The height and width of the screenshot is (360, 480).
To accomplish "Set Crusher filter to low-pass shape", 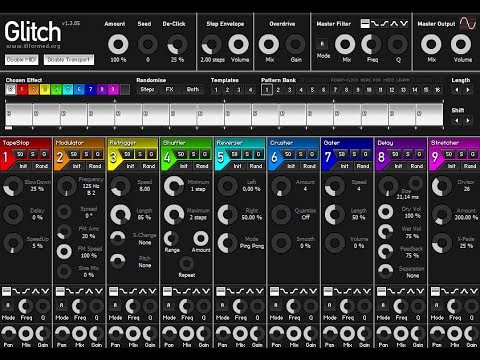I will [284, 291].
